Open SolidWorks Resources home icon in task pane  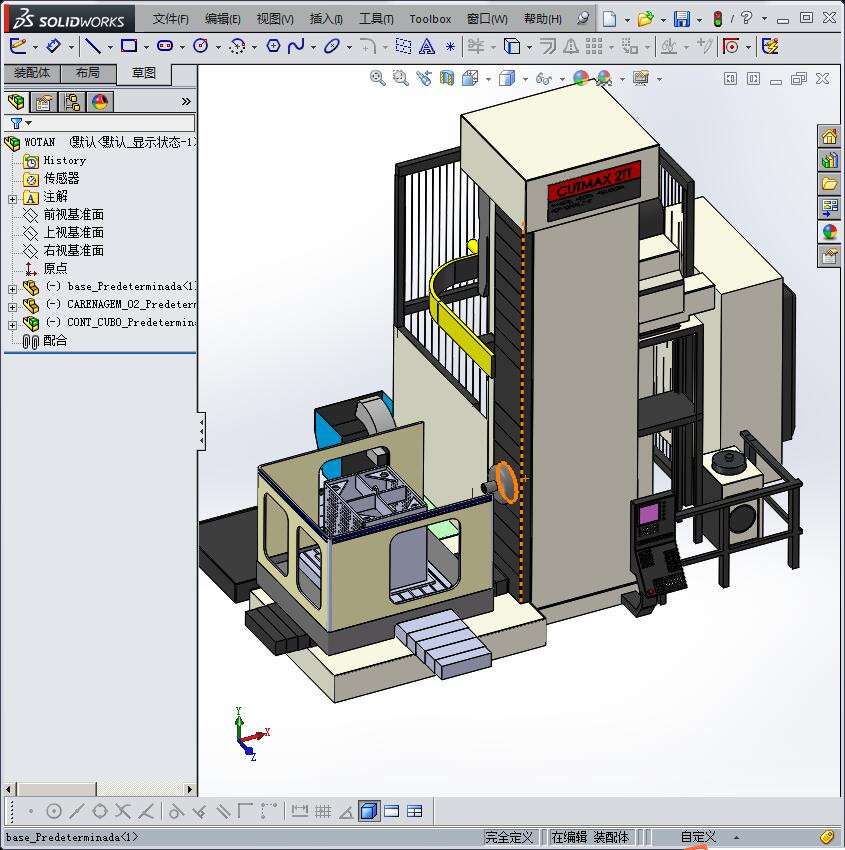tap(829, 137)
